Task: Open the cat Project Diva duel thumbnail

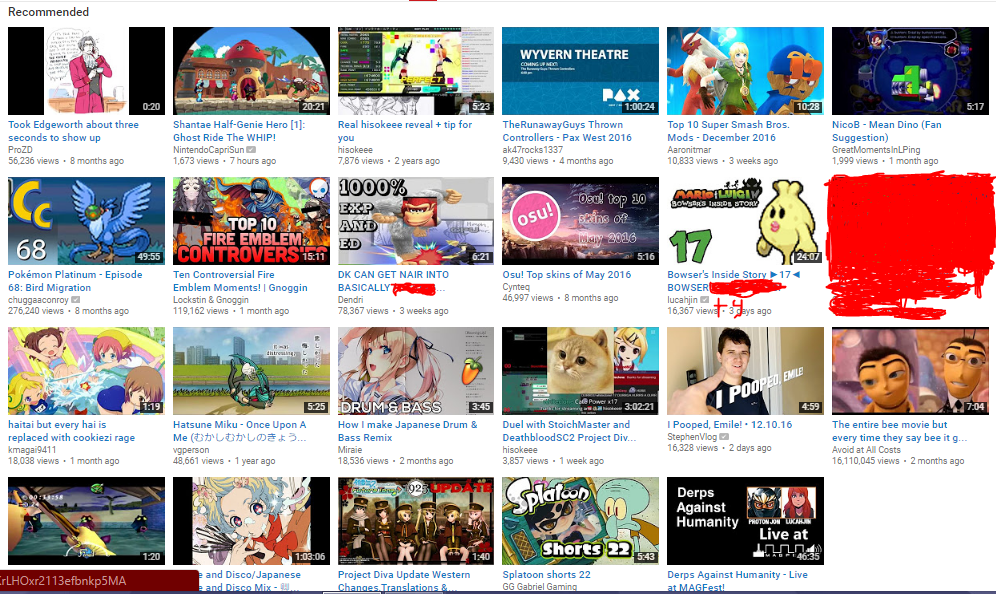Action: point(581,371)
